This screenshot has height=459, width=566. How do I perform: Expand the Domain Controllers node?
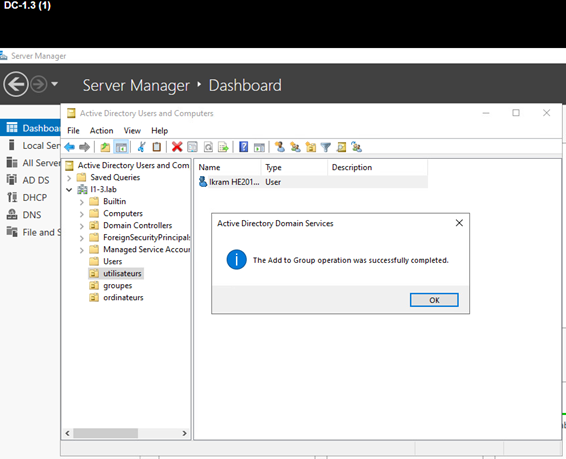point(82,226)
